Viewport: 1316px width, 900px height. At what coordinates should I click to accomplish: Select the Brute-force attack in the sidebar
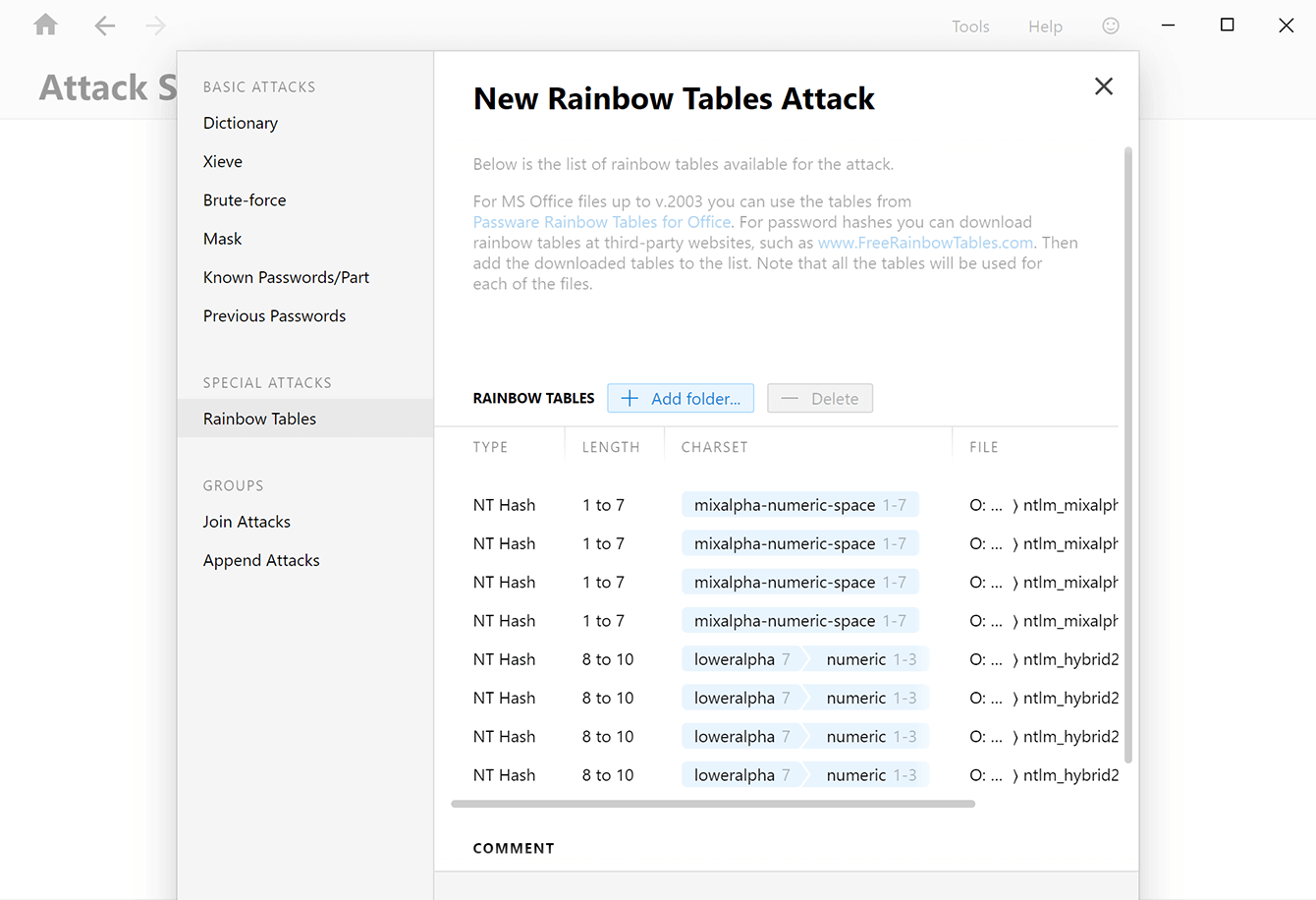click(247, 199)
